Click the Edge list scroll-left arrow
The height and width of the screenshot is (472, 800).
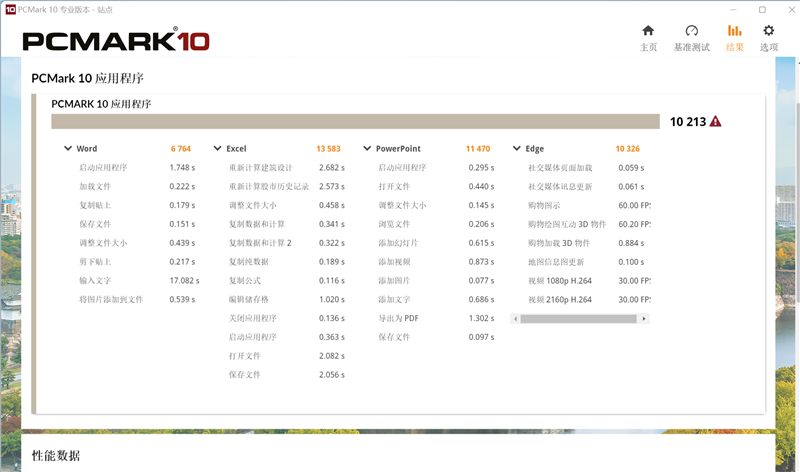pos(515,319)
